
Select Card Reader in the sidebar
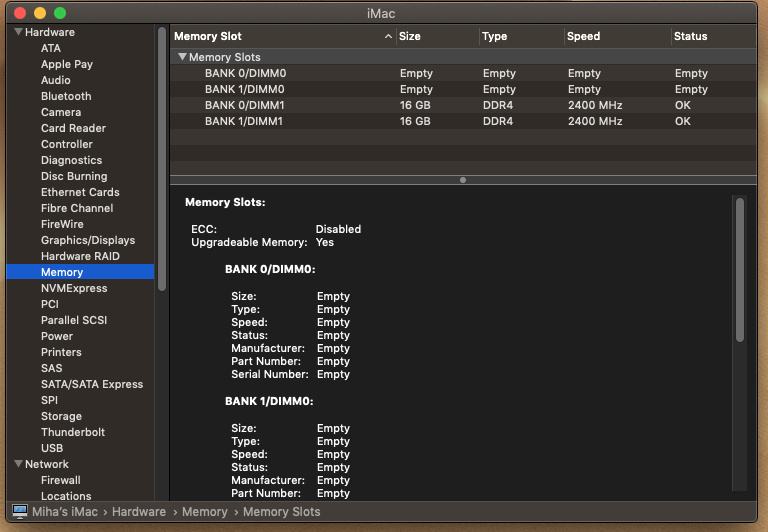pos(73,128)
